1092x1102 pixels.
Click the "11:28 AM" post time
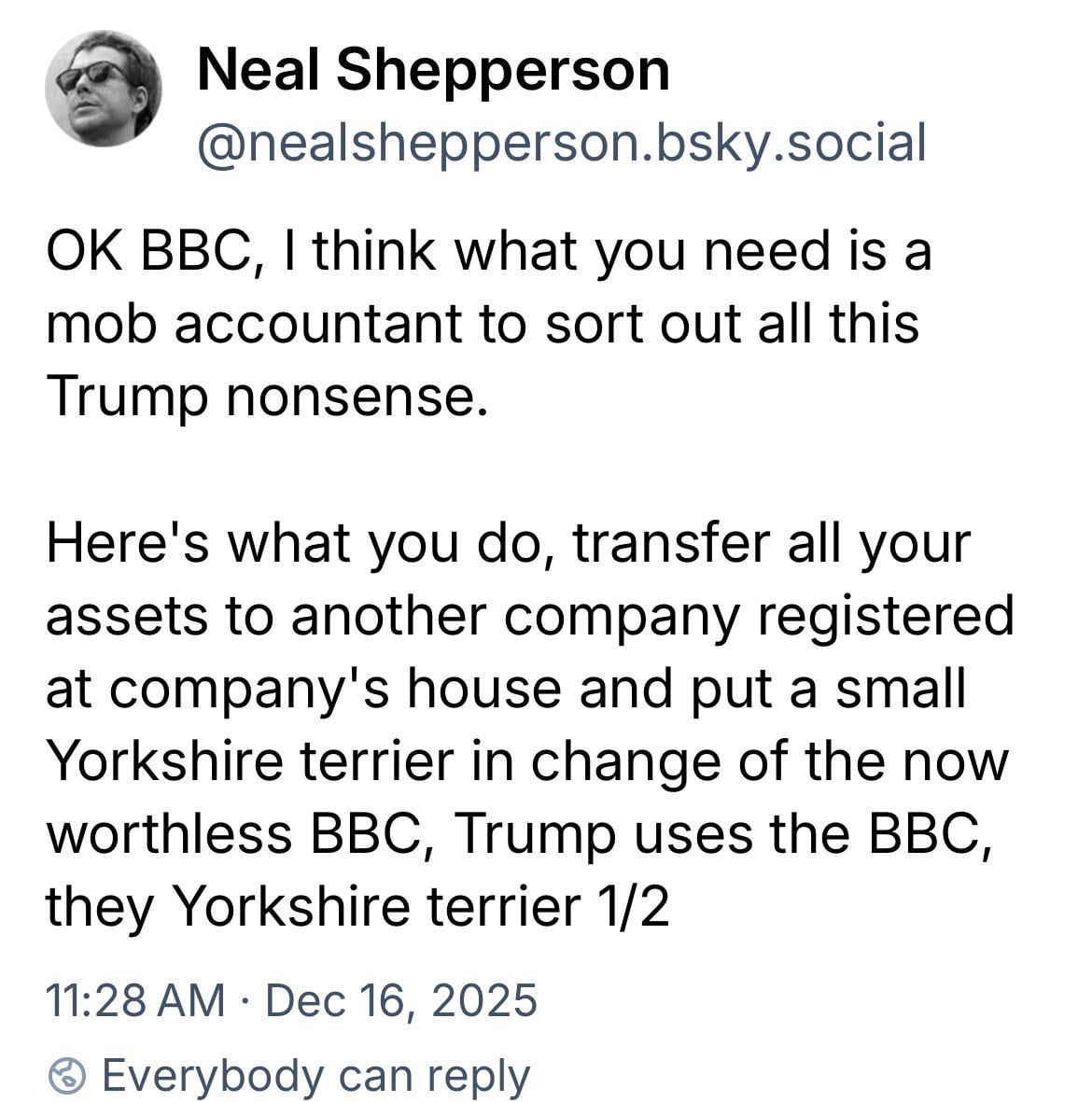pyautogui.click(x=135, y=999)
